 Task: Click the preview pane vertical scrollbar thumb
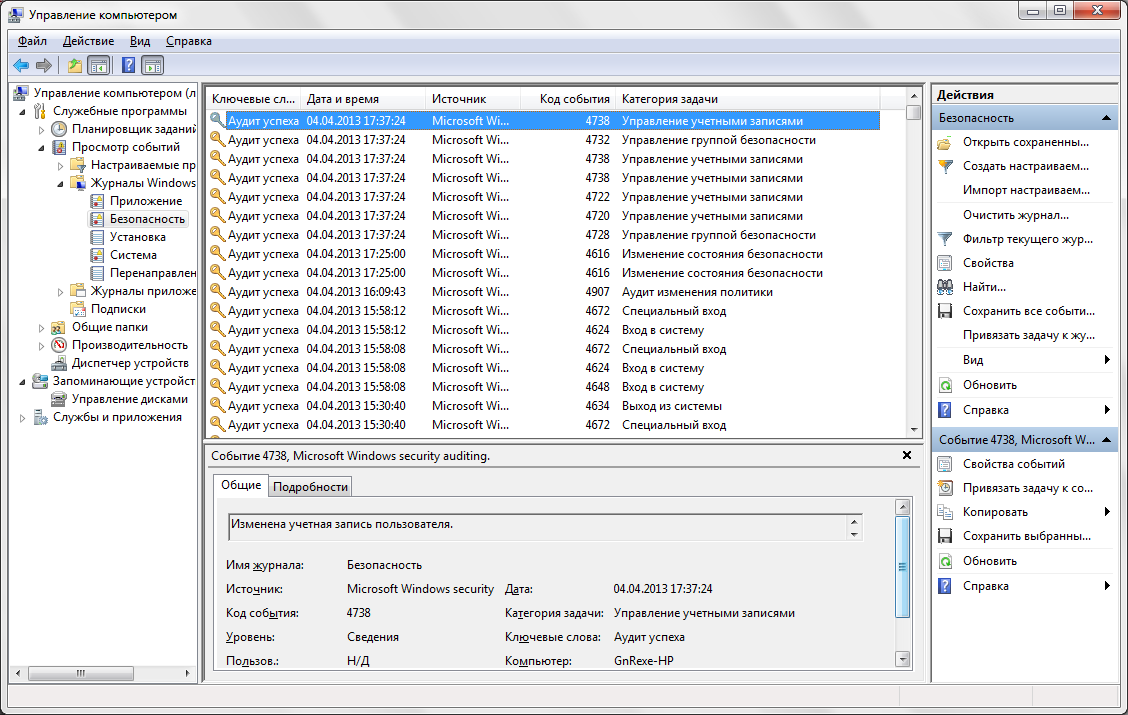pos(902,567)
